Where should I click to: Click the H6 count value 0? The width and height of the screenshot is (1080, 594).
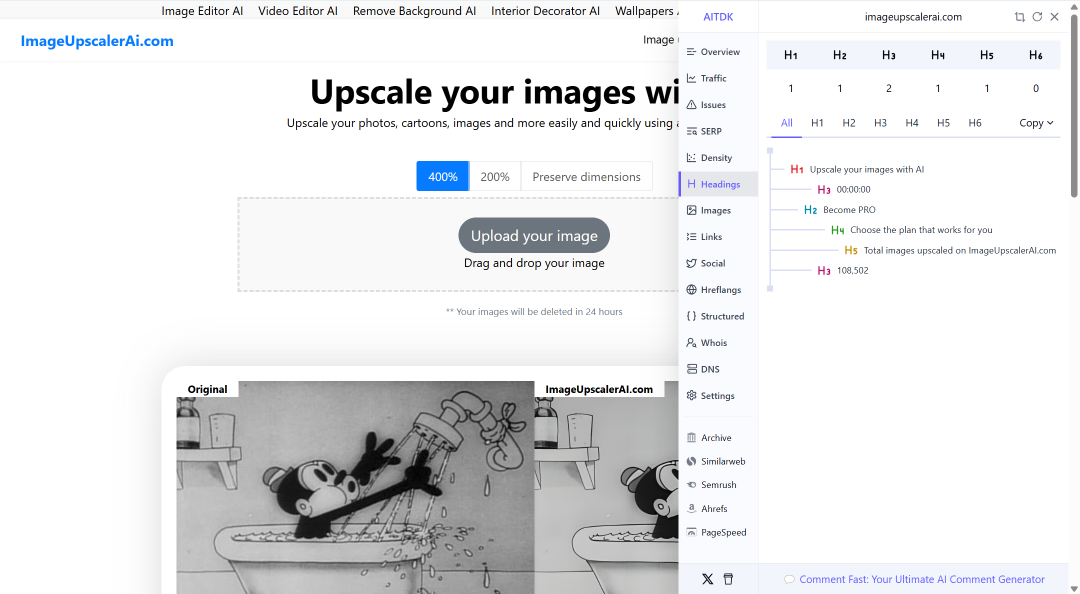point(1036,88)
